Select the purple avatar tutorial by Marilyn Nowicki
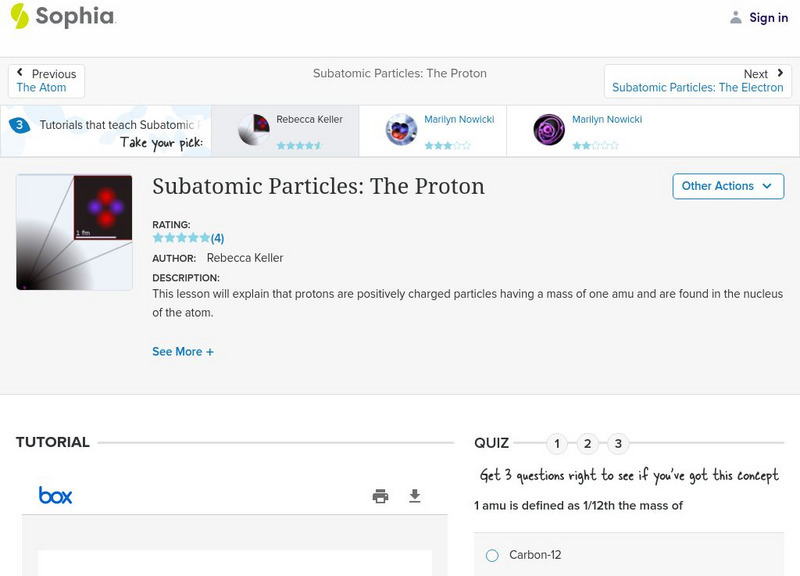 click(549, 130)
